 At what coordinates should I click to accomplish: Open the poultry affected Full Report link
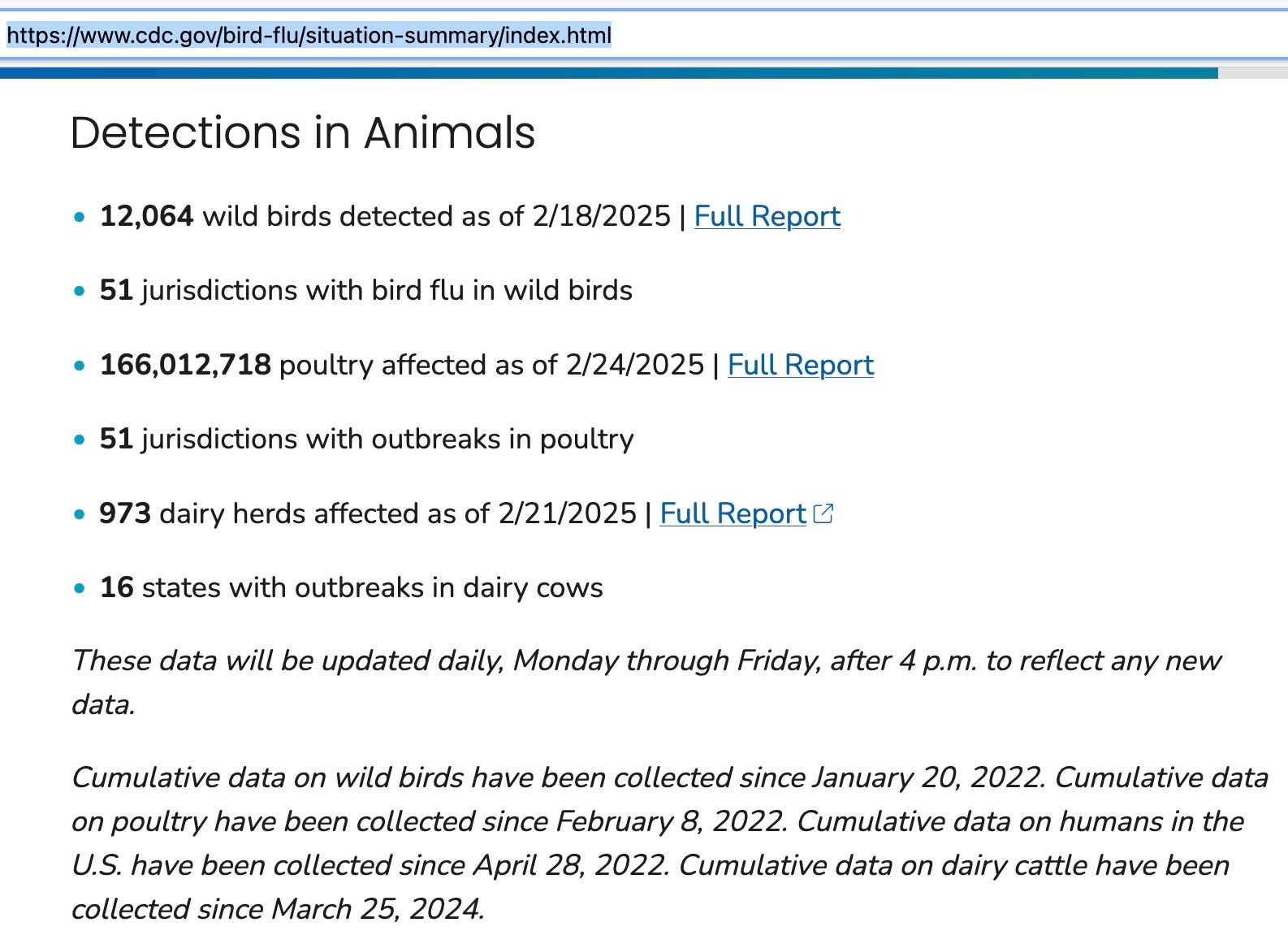click(801, 365)
